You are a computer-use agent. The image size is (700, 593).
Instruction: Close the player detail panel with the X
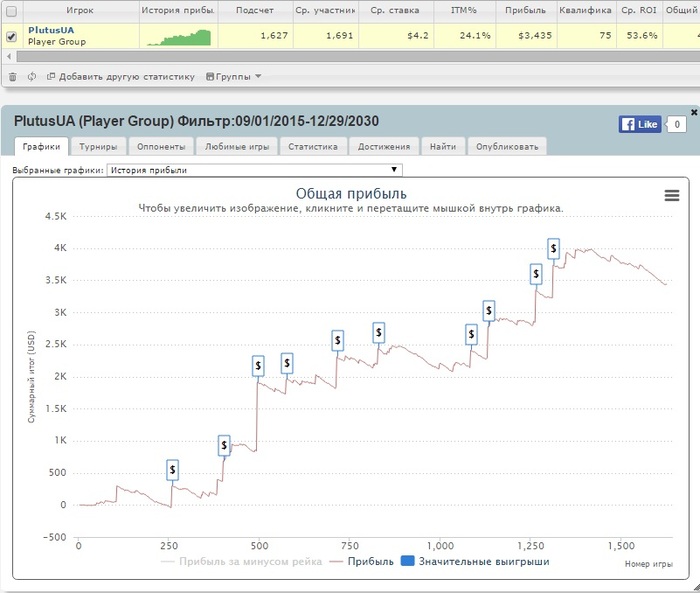694,112
